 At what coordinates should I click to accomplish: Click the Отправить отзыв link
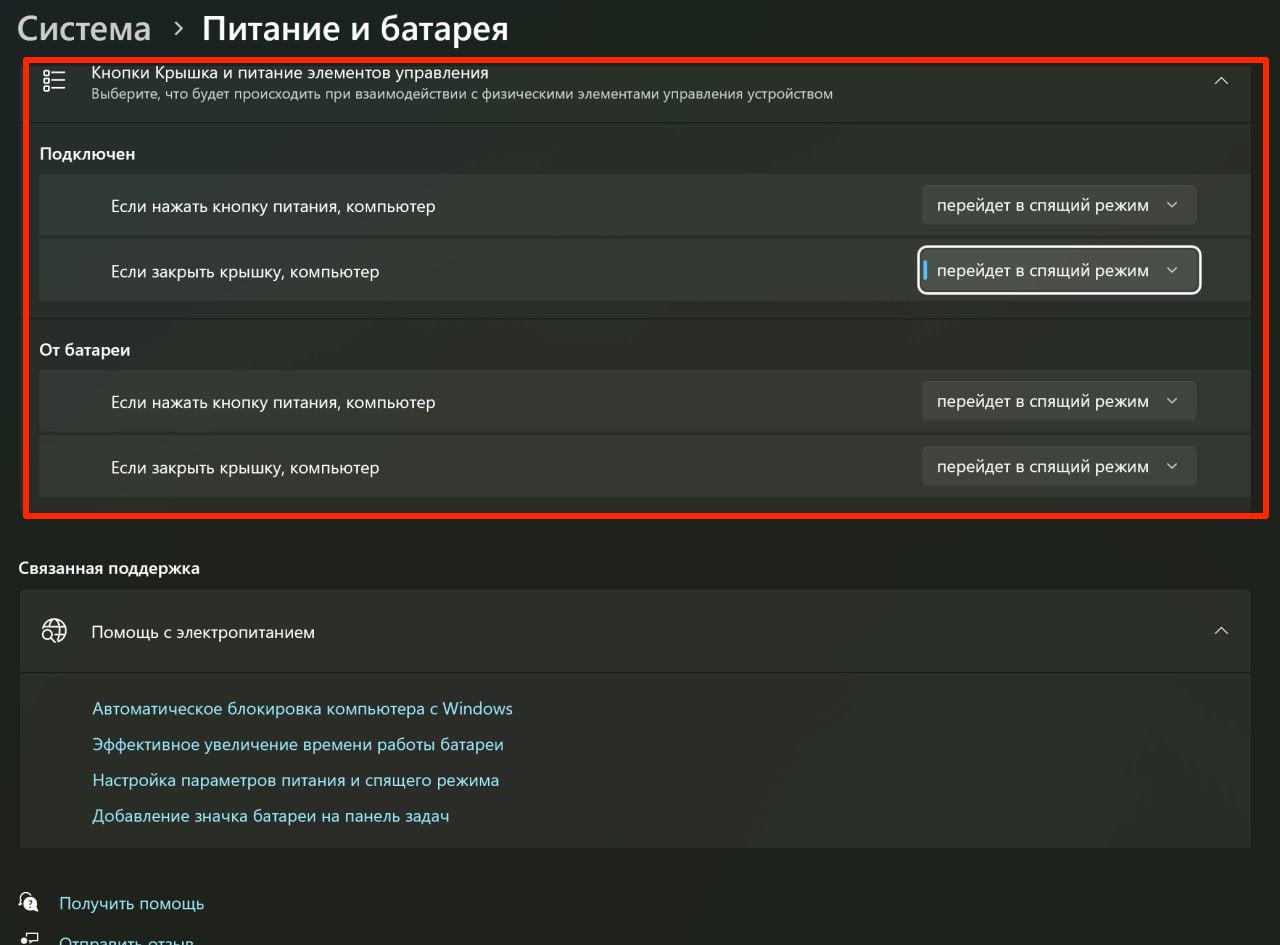coord(126,940)
